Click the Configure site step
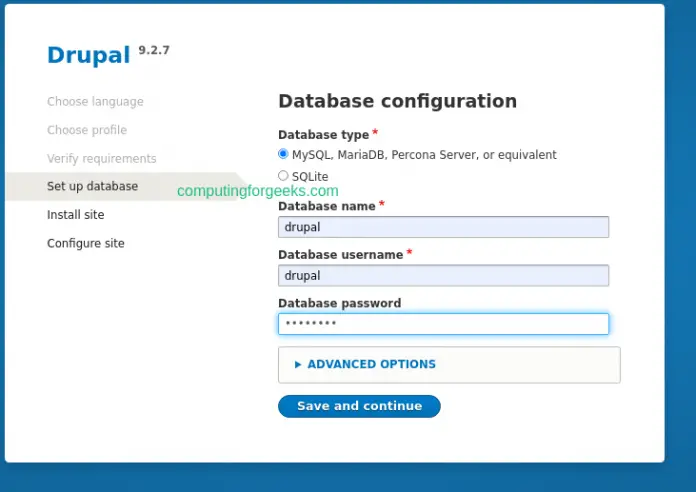Screen dimensions: 696x492 tap(85, 243)
